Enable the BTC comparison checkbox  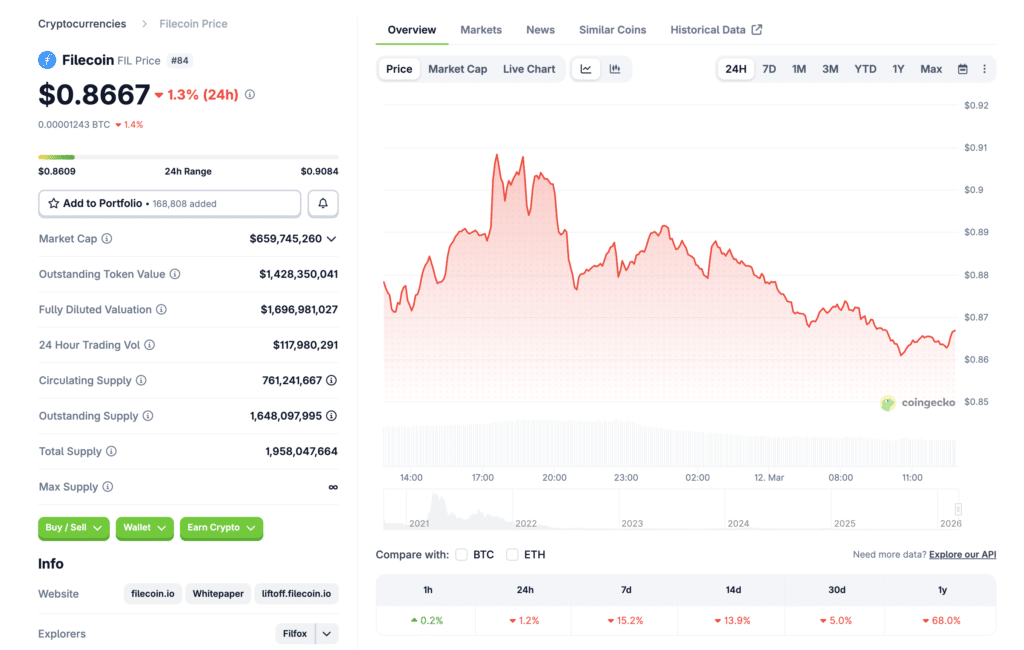pyautogui.click(x=461, y=554)
